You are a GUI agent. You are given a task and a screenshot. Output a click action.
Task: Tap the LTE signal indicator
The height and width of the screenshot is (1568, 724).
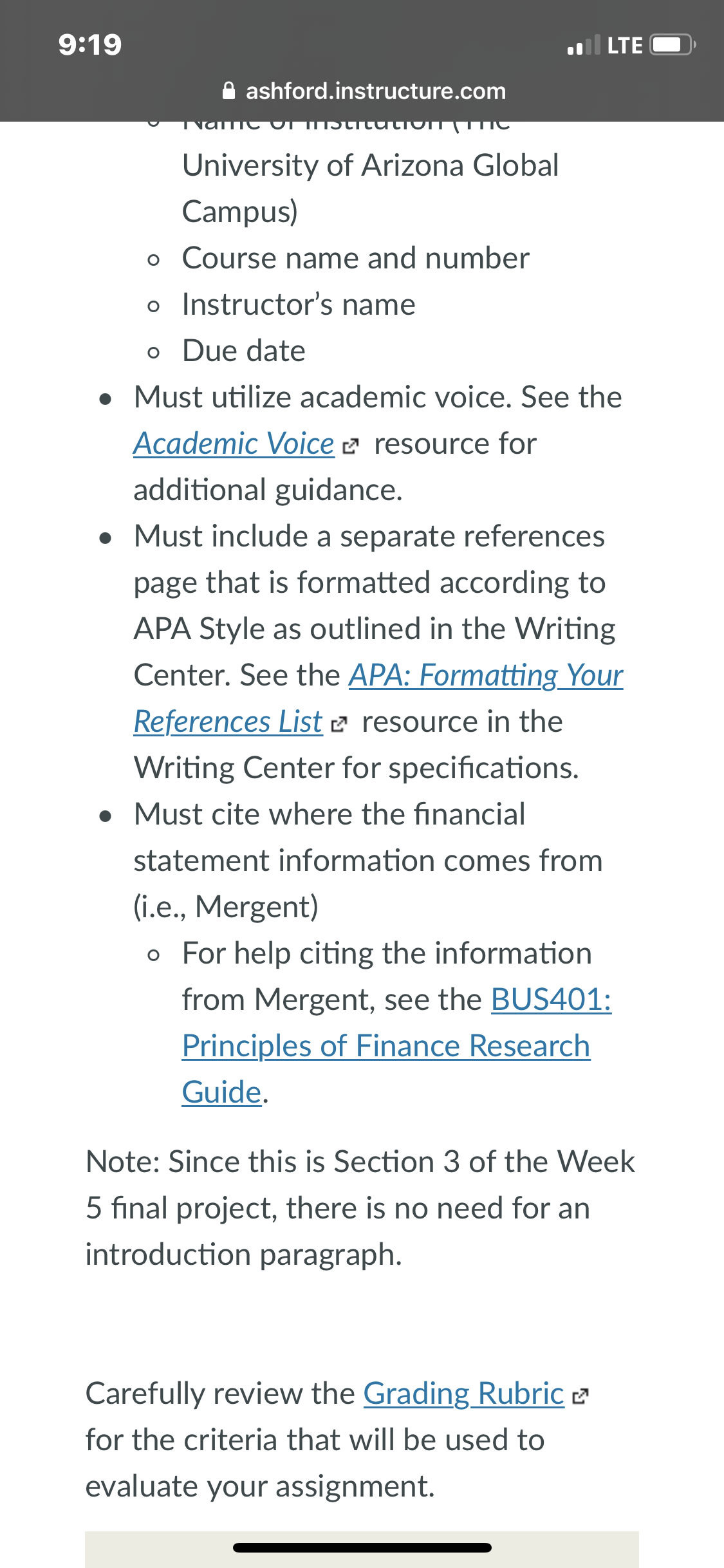(x=625, y=45)
